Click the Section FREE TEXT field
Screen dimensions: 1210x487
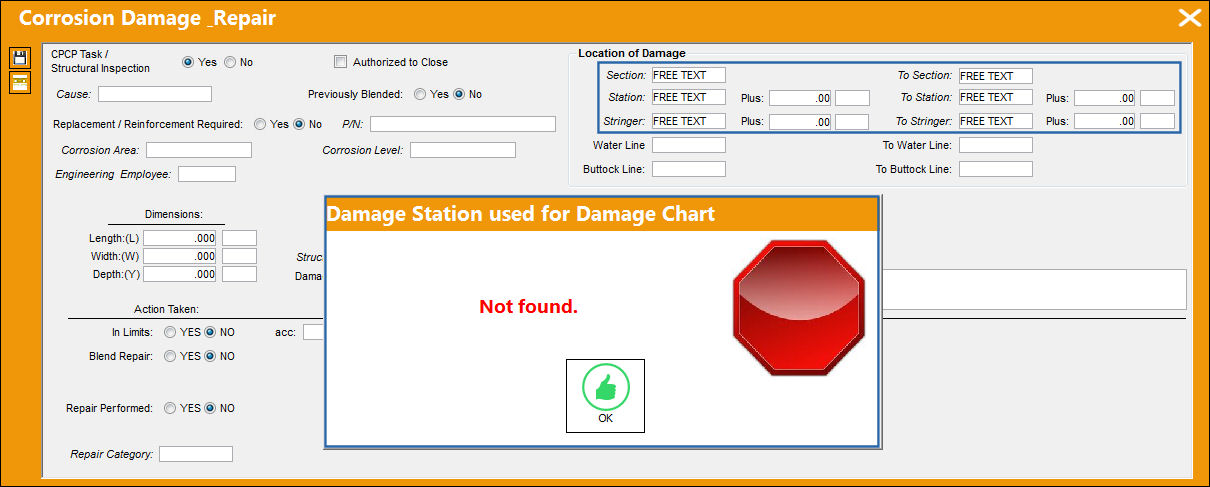point(688,75)
